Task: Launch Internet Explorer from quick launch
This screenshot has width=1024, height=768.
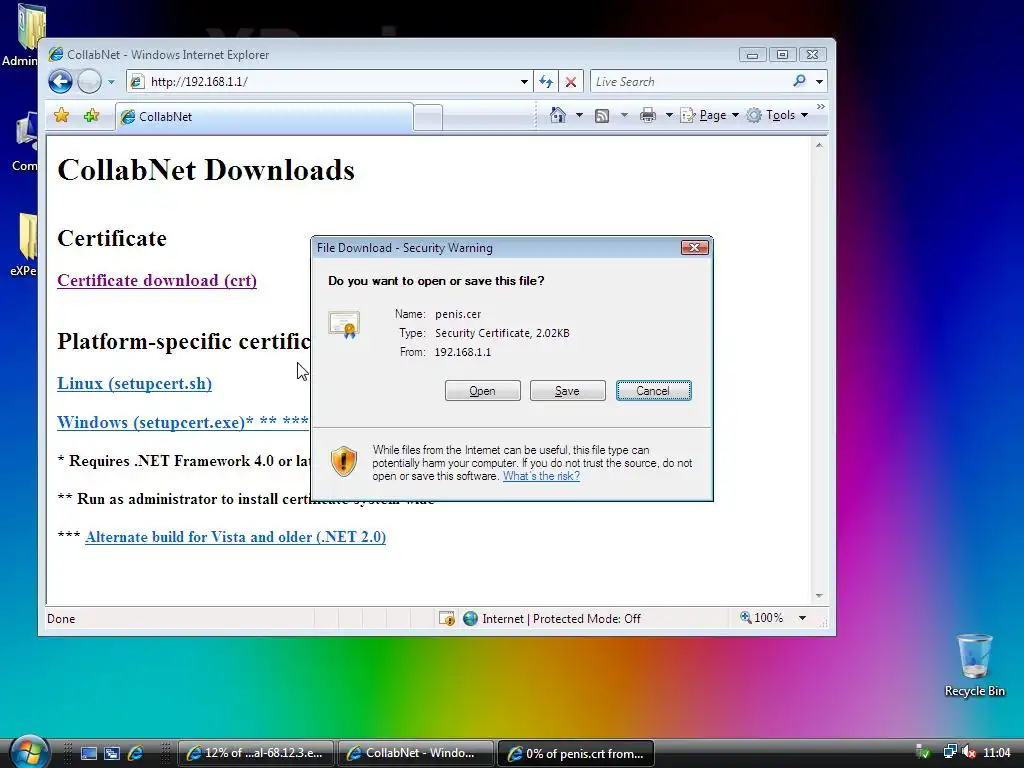Action: point(135,753)
